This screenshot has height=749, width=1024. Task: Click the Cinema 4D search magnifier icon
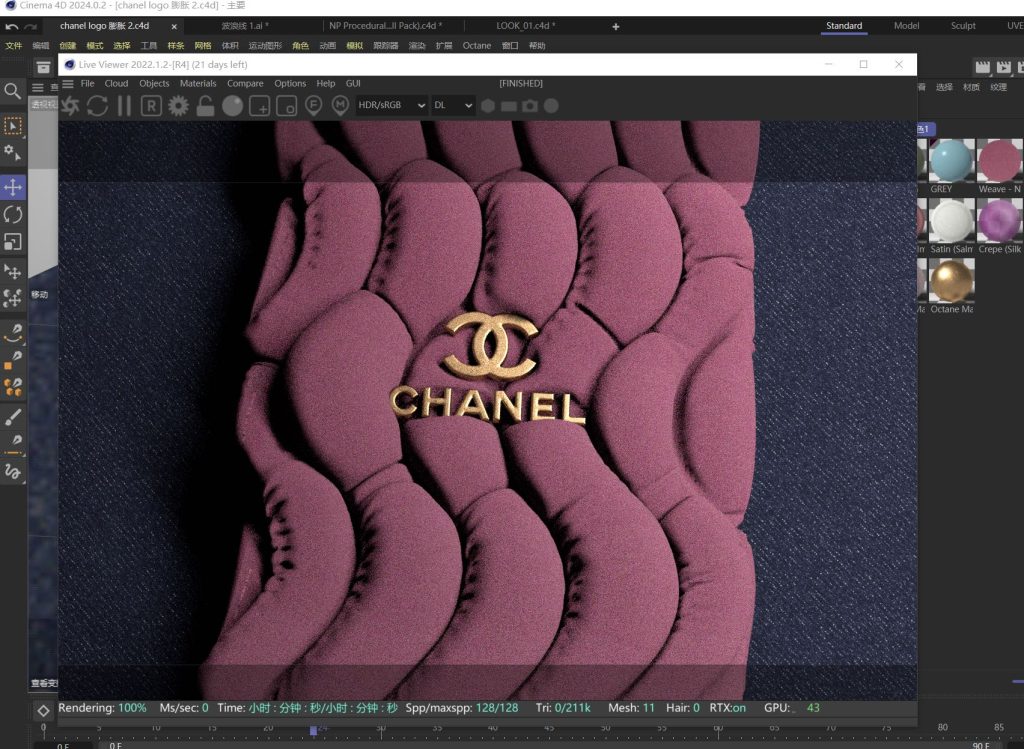click(x=12, y=91)
